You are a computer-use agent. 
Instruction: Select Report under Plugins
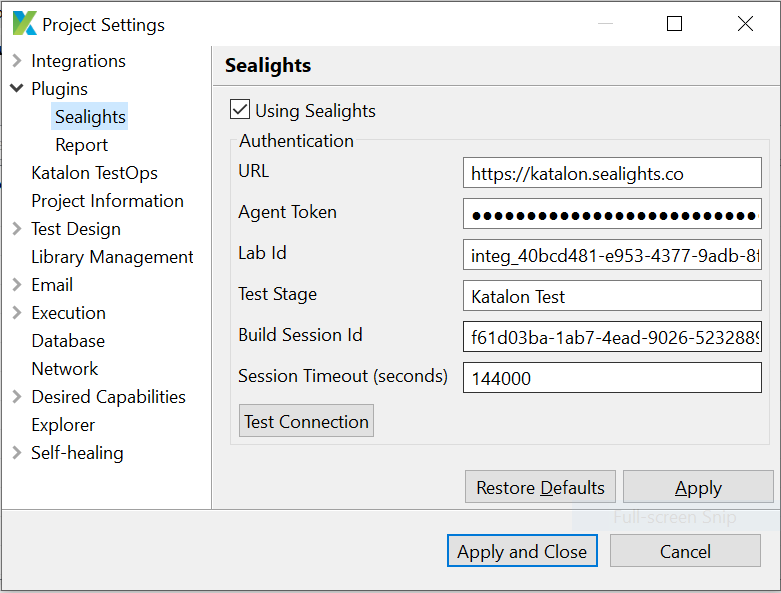[x=81, y=145]
